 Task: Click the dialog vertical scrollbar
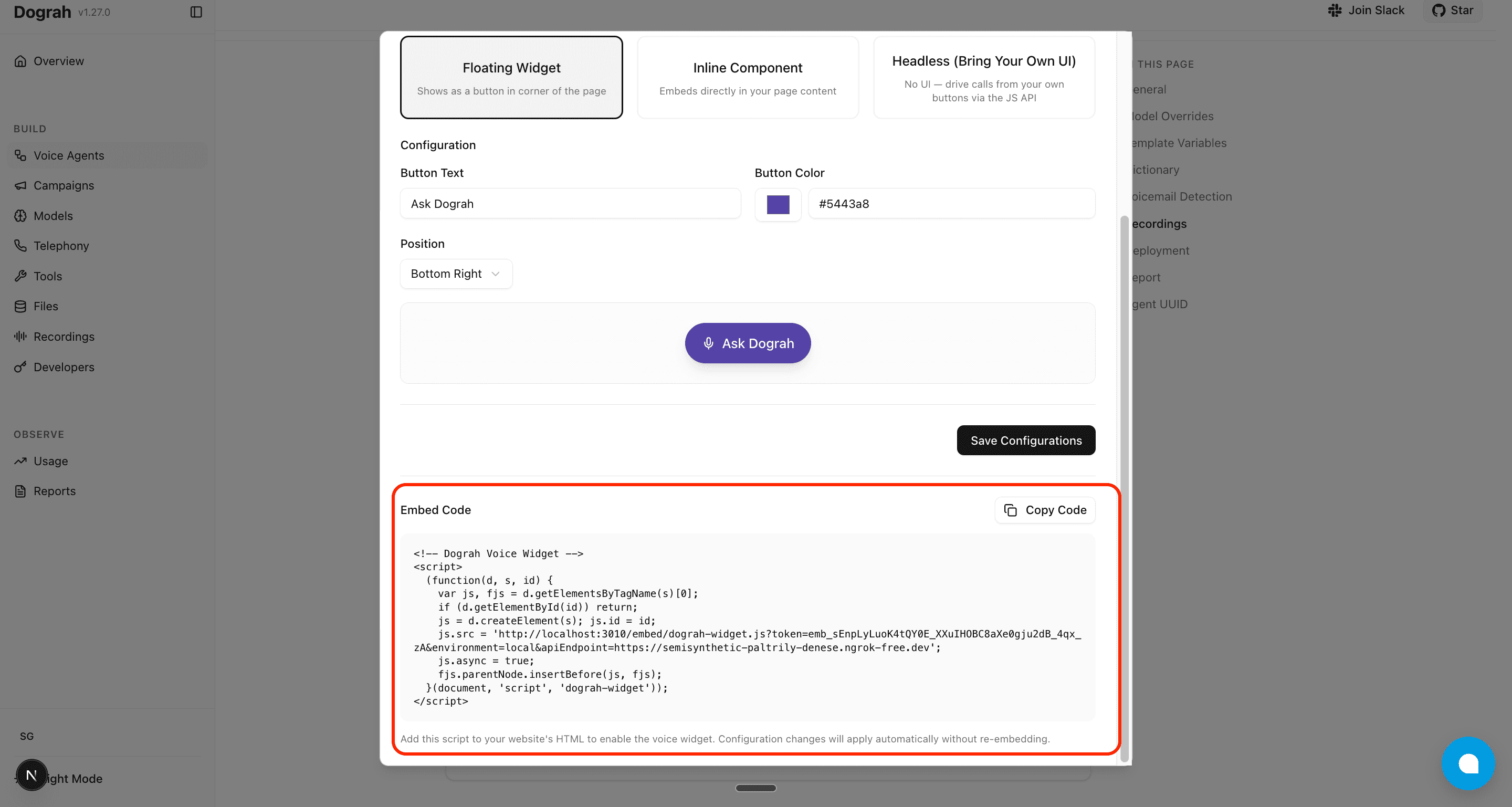(1124, 488)
